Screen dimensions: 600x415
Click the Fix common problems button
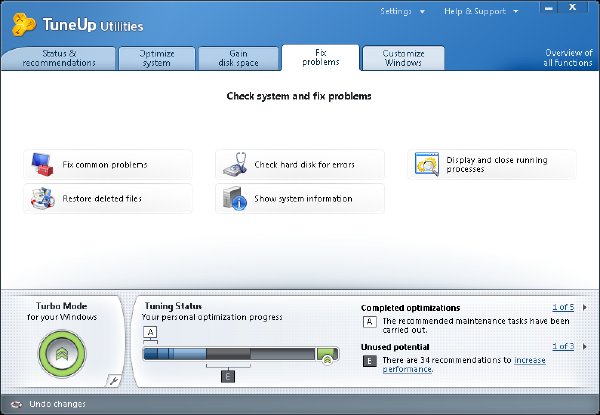point(108,164)
